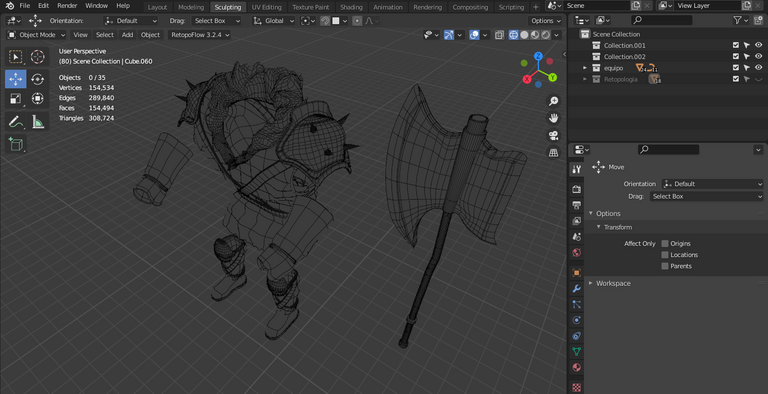This screenshot has width=768, height=394.
Task: Activate the 3D Cursor tool
Action: [x=38, y=57]
